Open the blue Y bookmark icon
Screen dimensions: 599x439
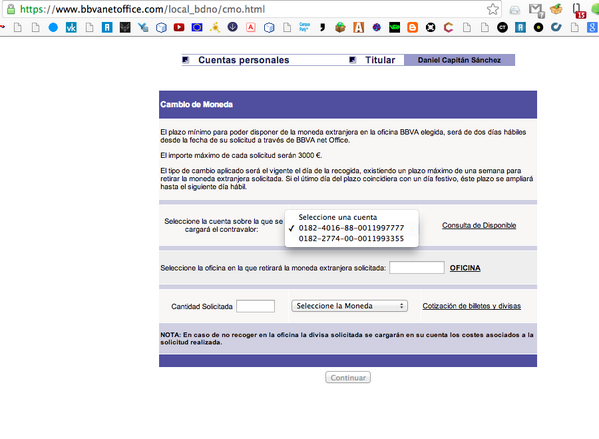coord(143,27)
